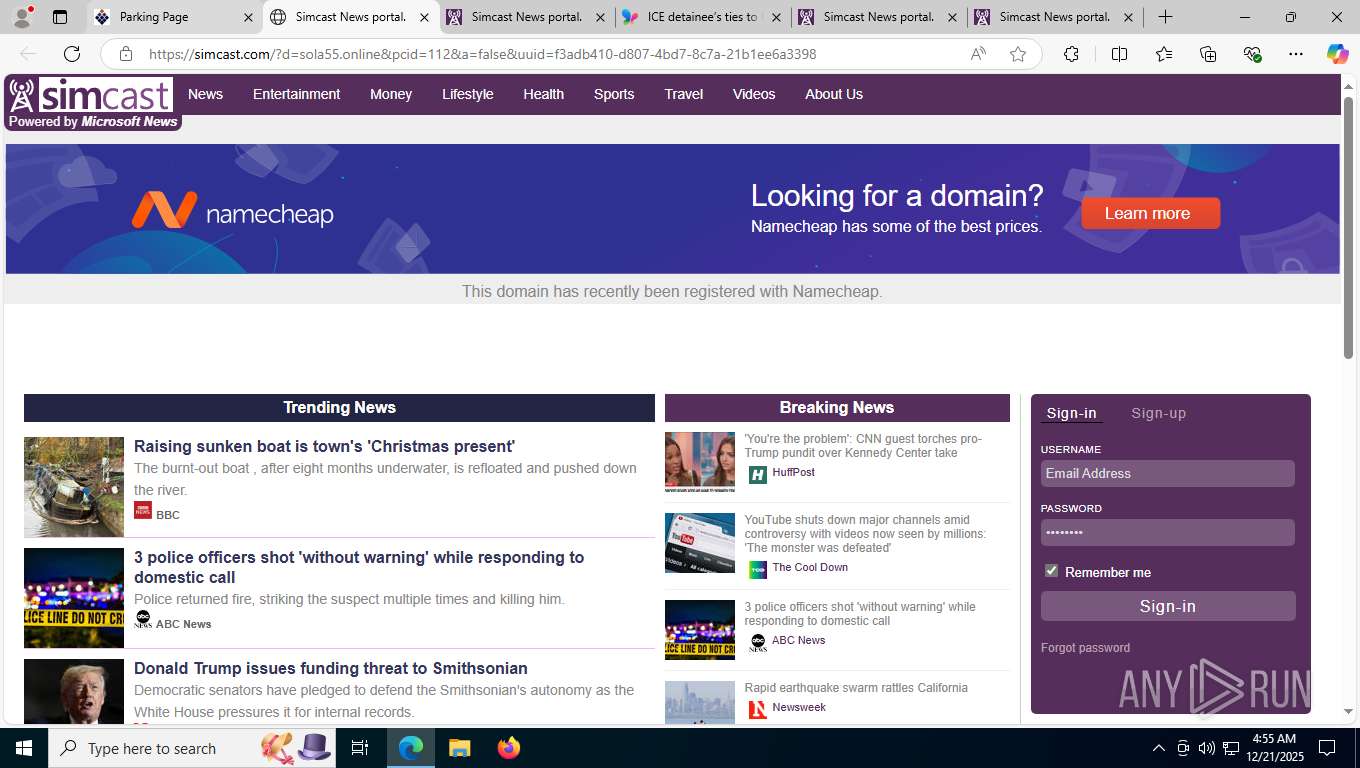
Task: Open the Videos menu item
Action: tap(754, 94)
